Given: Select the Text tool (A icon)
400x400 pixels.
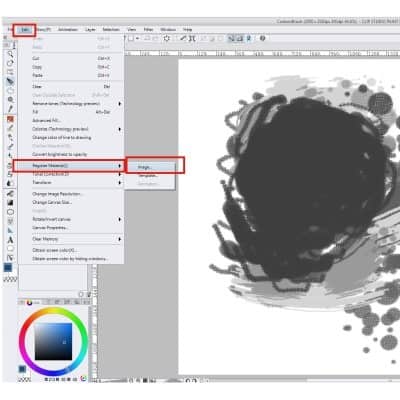Looking at the screenshot, I should 10,240.
